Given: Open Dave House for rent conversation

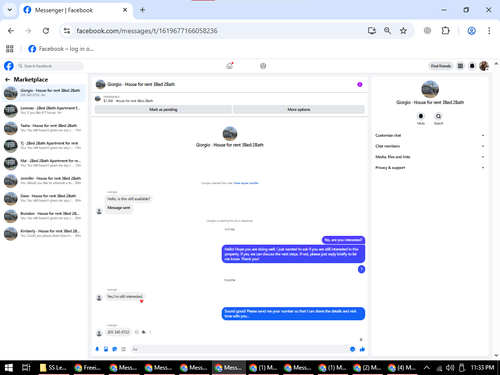Looking at the screenshot, I should coord(44,198).
